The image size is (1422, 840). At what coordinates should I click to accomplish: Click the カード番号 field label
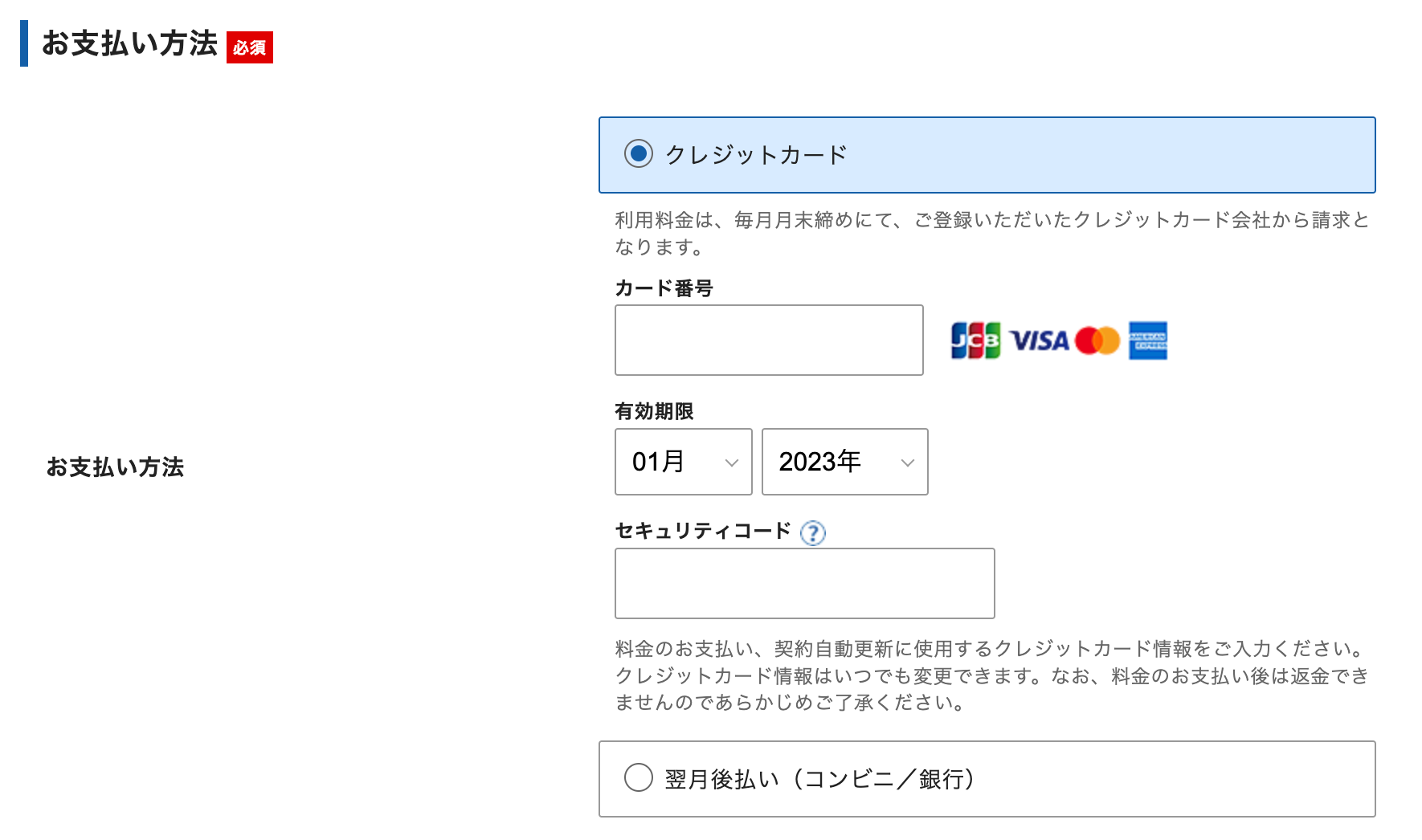tap(664, 288)
